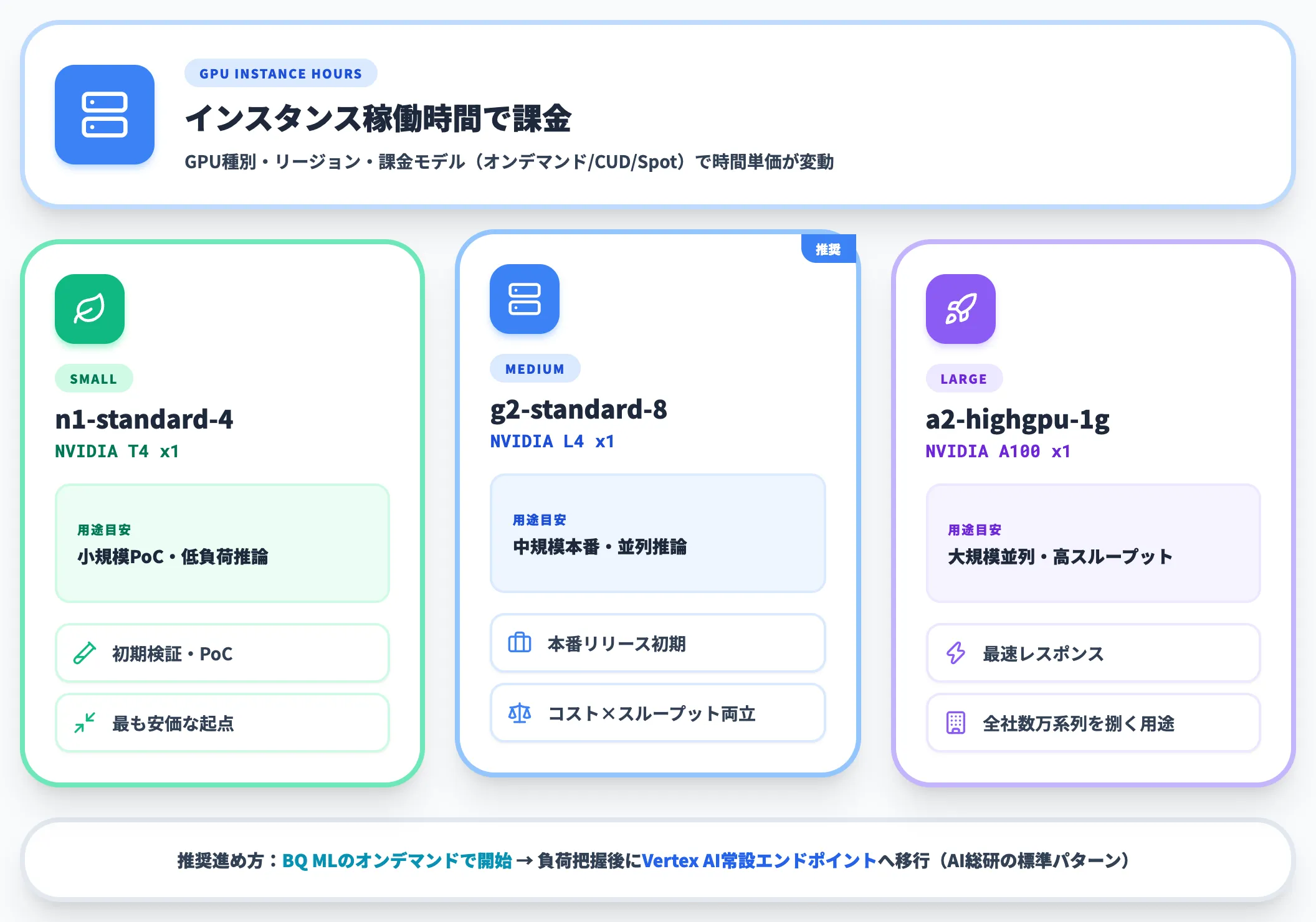The image size is (1316, 922).
Task: Click the green leaf icon on the Small card
Action: coord(90,309)
